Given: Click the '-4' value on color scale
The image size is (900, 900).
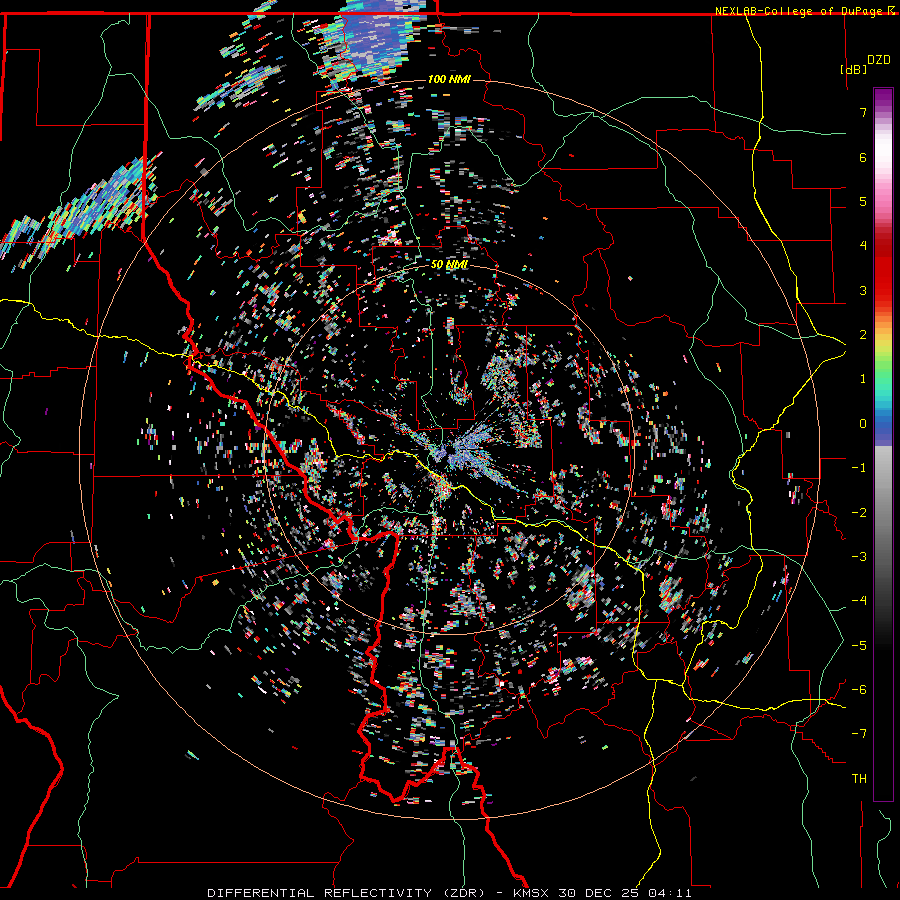Looking at the screenshot, I should click(859, 601).
